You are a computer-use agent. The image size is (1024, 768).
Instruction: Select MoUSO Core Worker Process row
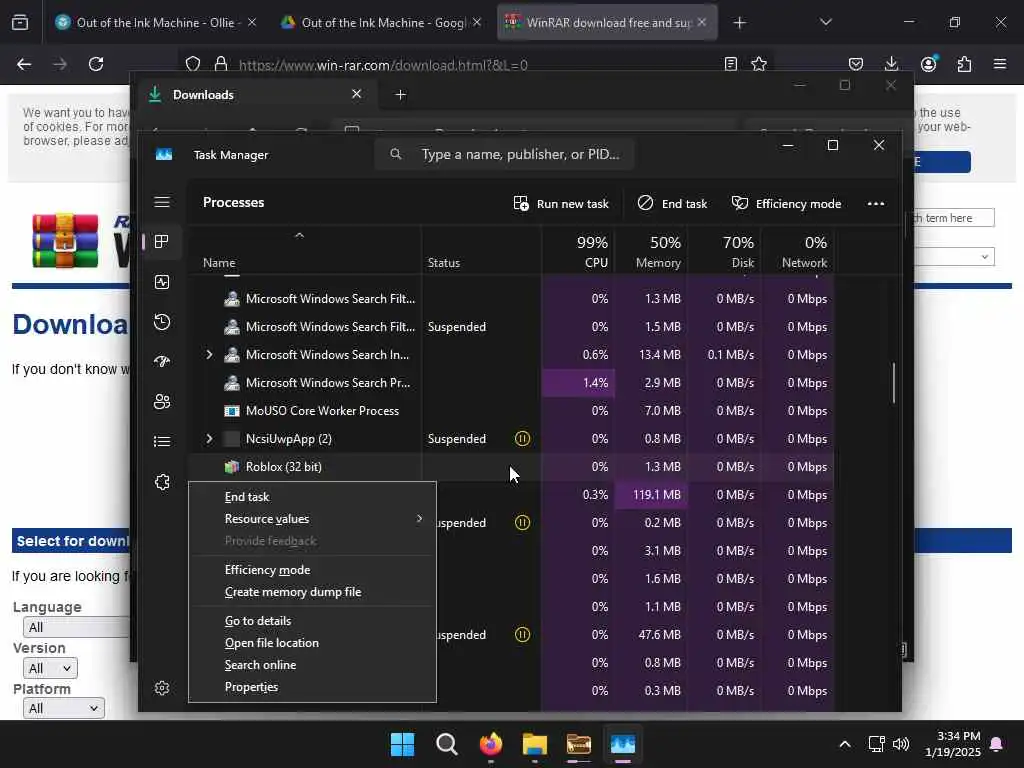(511, 411)
